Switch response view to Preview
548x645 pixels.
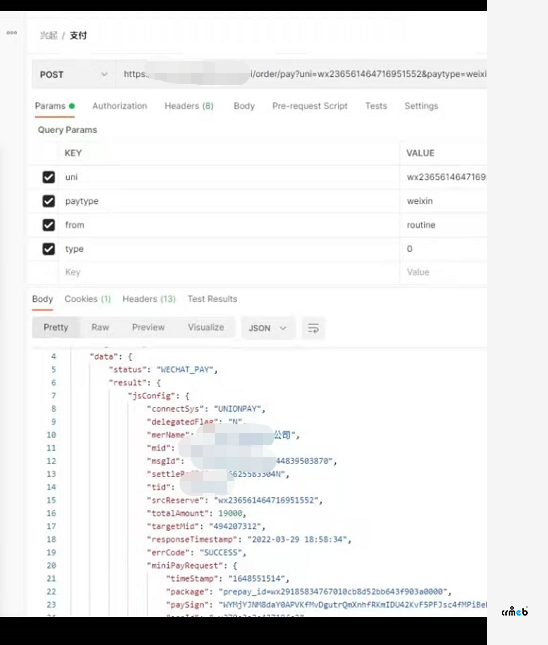coord(148,327)
